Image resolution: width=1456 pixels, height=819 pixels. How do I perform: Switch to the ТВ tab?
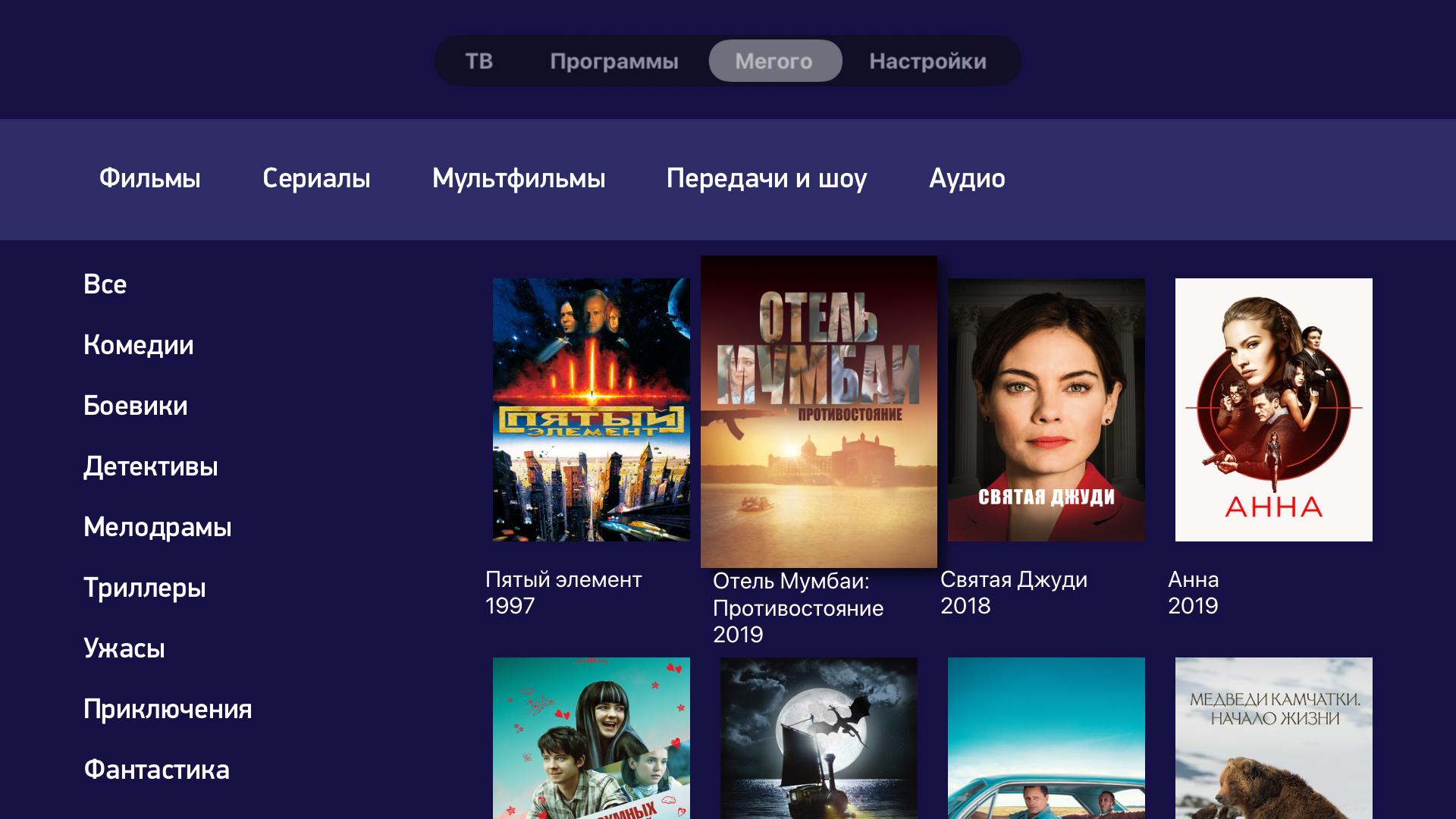point(479,61)
